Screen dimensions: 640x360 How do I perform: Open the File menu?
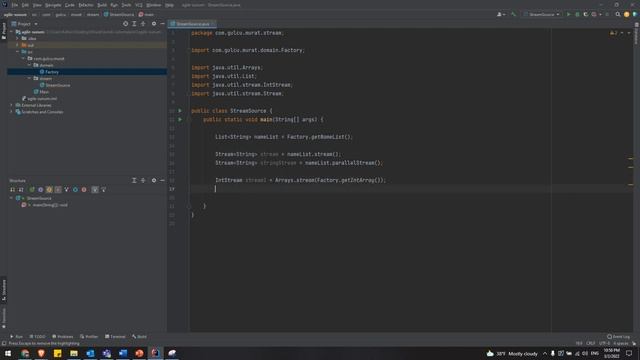15,5
